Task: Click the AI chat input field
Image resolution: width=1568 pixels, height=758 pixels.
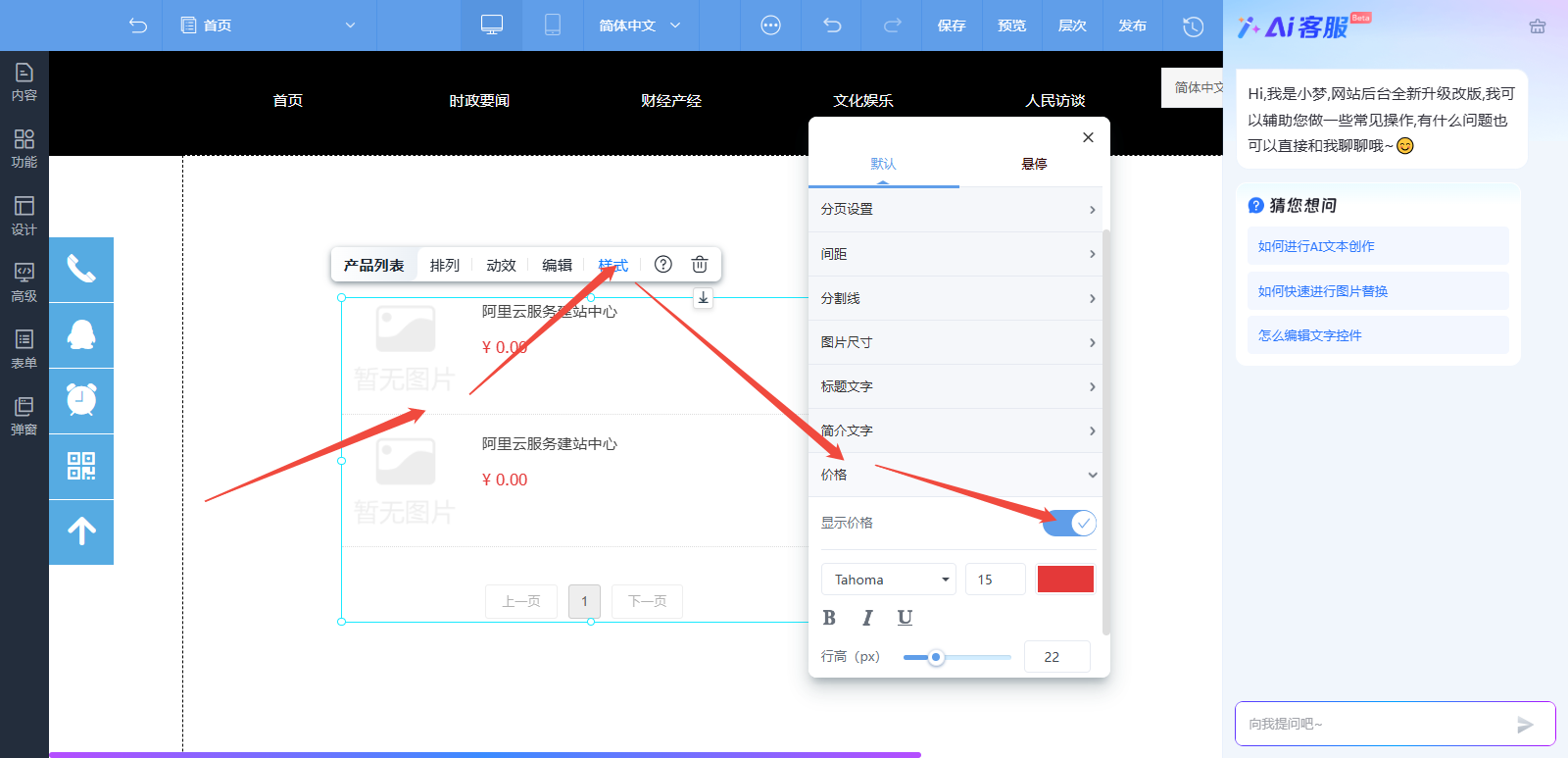Action: tap(1372, 724)
